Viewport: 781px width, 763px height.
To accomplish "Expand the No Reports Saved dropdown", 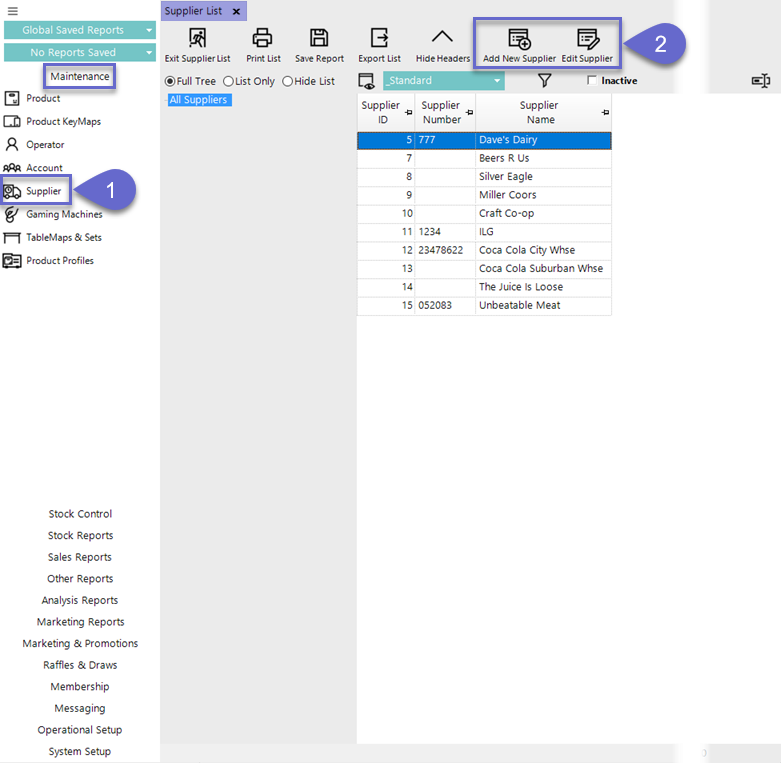I will point(80,52).
